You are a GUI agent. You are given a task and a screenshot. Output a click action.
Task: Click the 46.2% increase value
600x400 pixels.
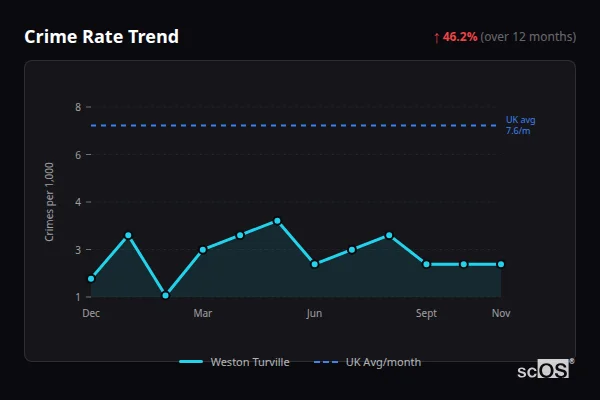(460, 37)
